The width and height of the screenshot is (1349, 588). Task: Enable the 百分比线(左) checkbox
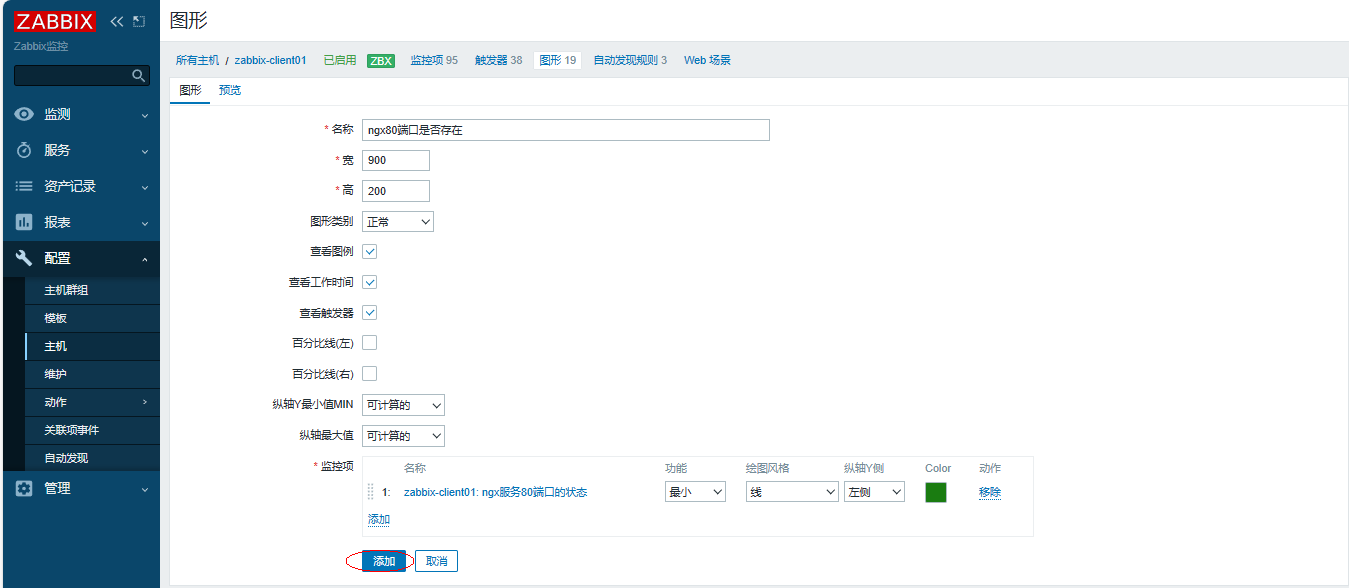[369, 343]
